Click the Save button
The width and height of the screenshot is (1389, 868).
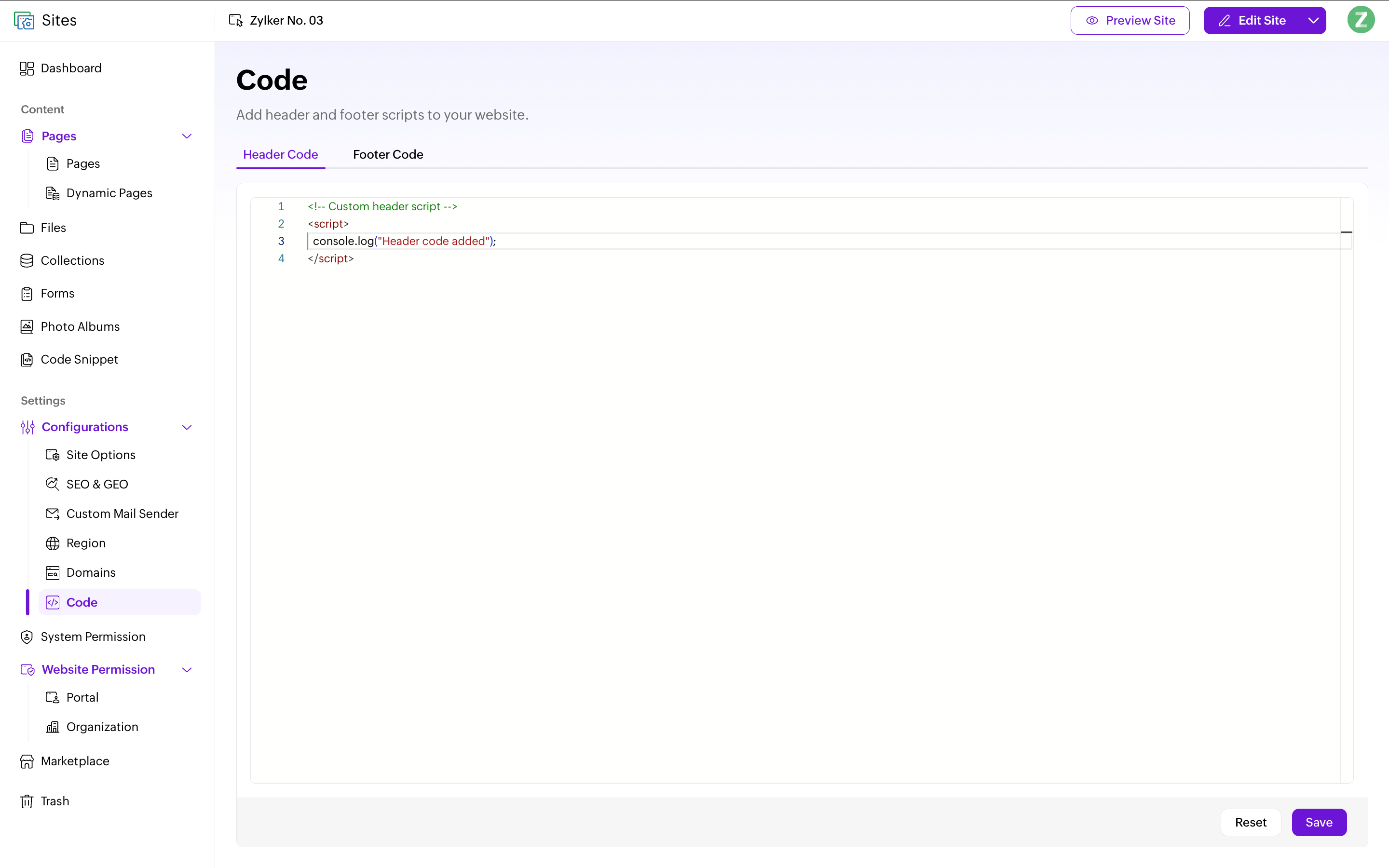[1319, 822]
